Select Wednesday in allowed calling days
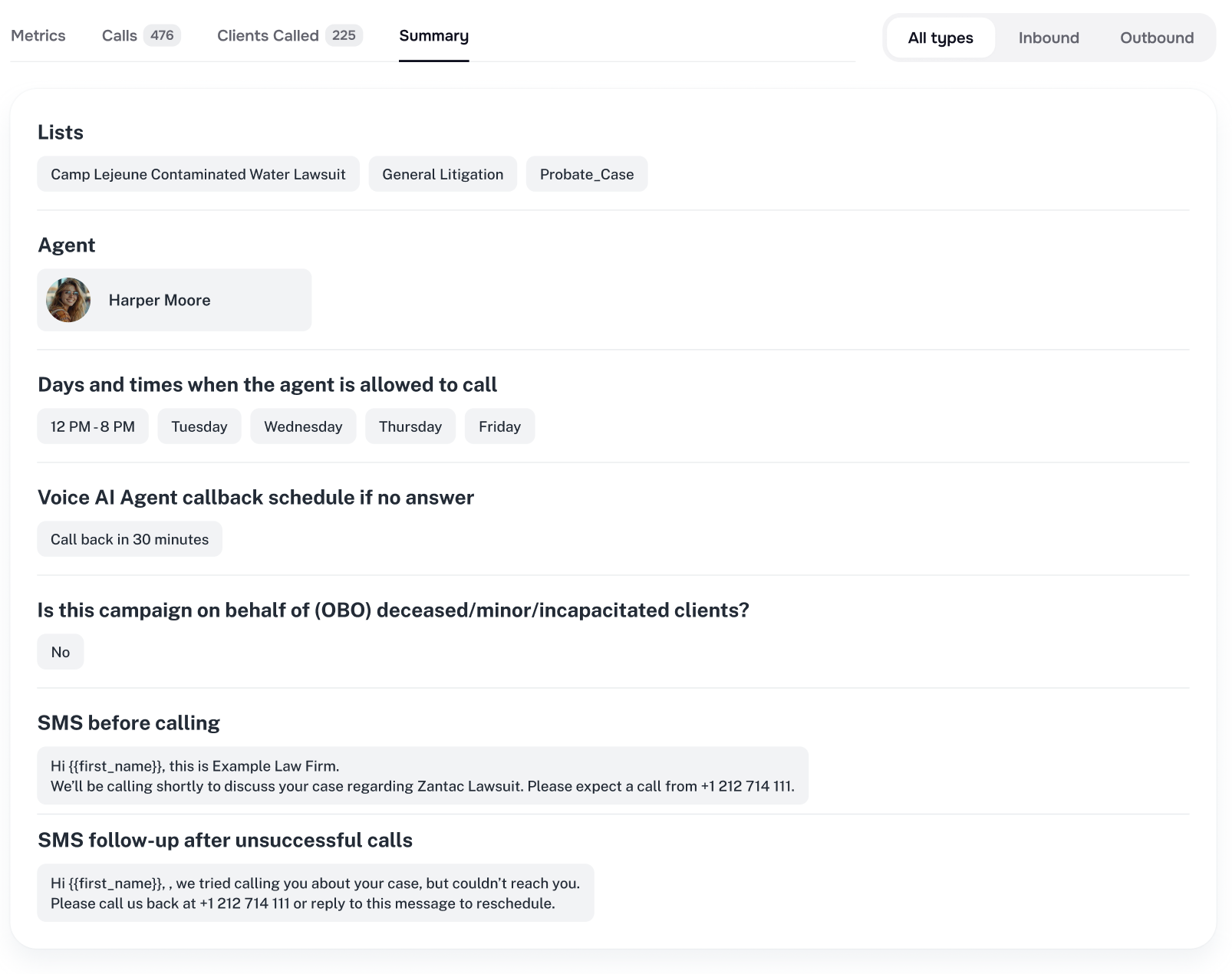This screenshot has height=974, width=1232. click(303, 426)
